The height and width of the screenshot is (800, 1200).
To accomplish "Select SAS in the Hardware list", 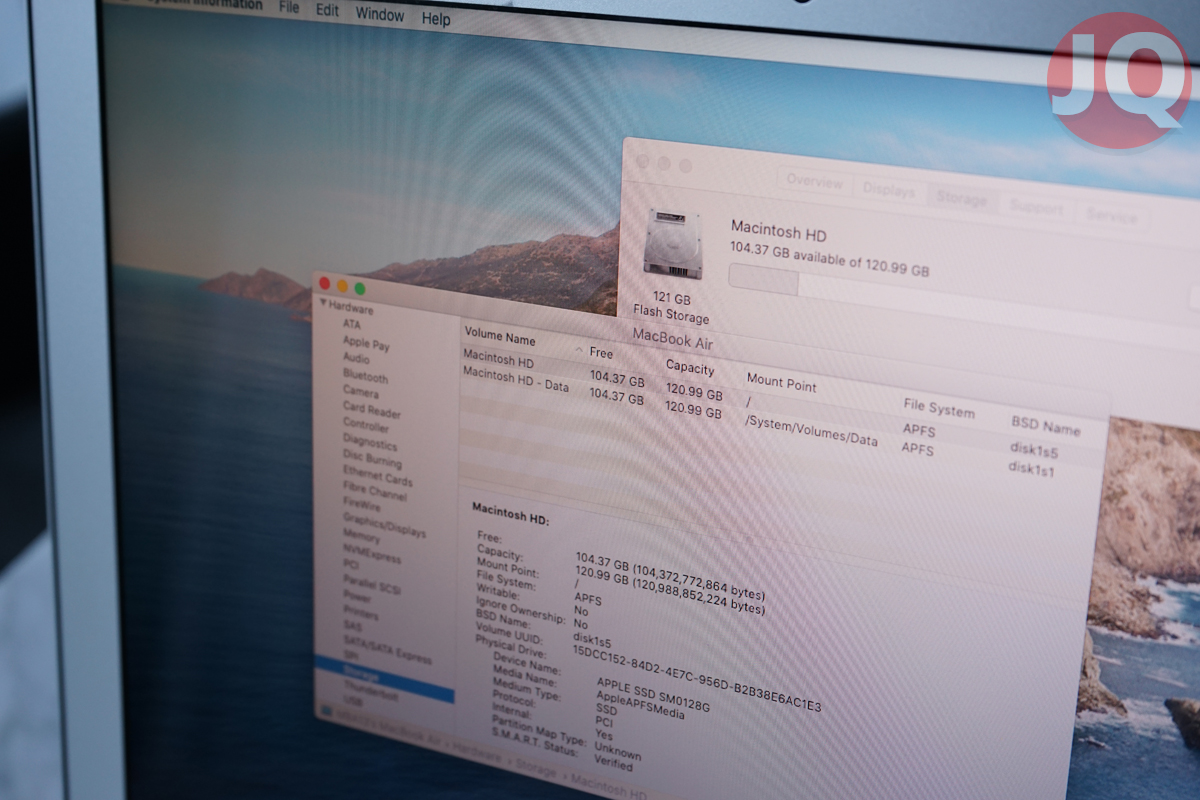I will [x=353, y=627].
